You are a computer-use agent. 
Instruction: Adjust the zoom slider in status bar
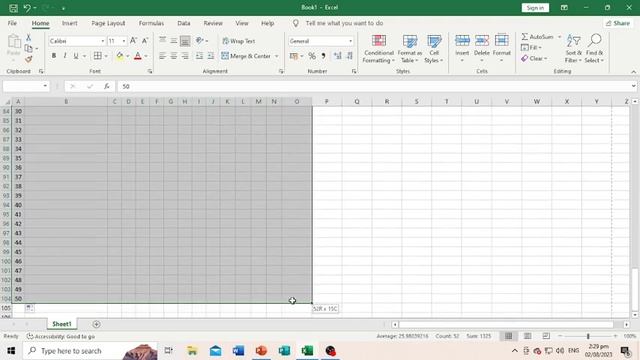click(588, 336)
